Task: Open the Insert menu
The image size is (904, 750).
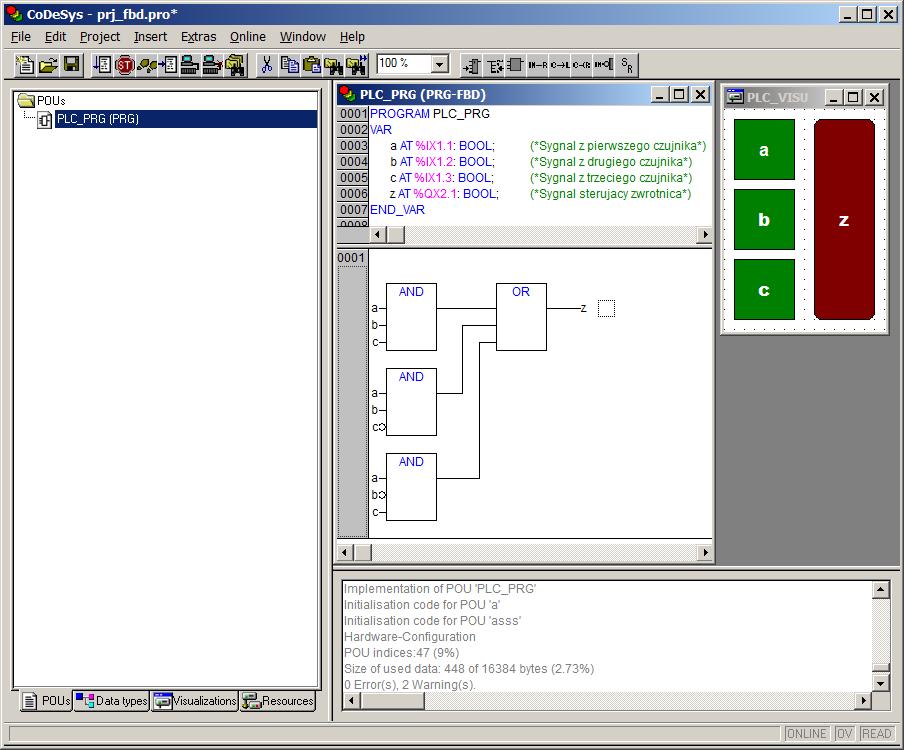Action: pos(150,37)
